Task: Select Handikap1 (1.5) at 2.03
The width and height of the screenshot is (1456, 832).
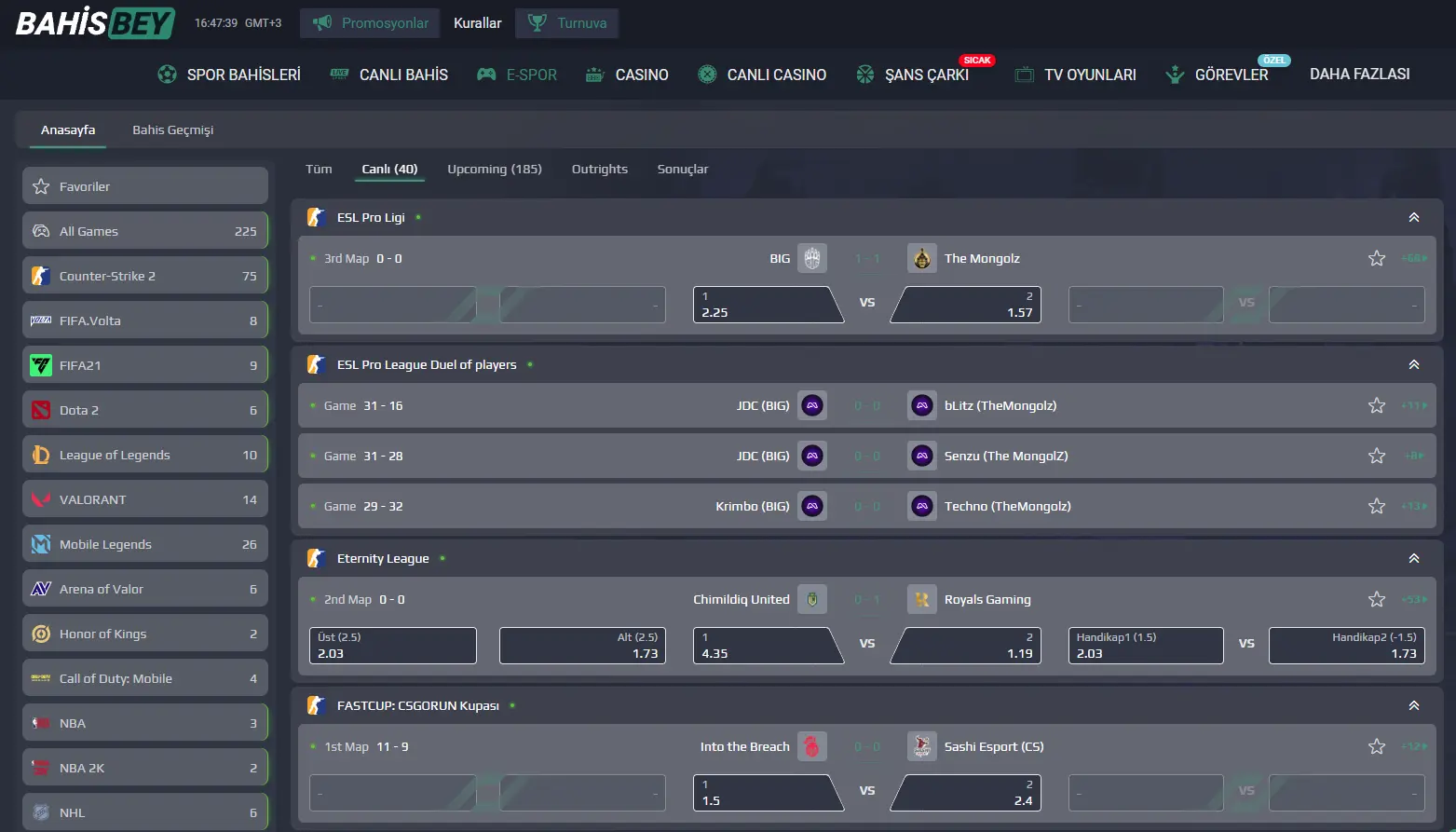Action: coord(1146,646)
